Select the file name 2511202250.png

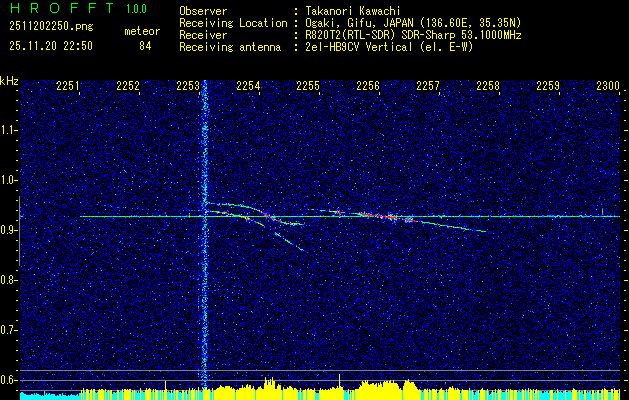(51, 26)
